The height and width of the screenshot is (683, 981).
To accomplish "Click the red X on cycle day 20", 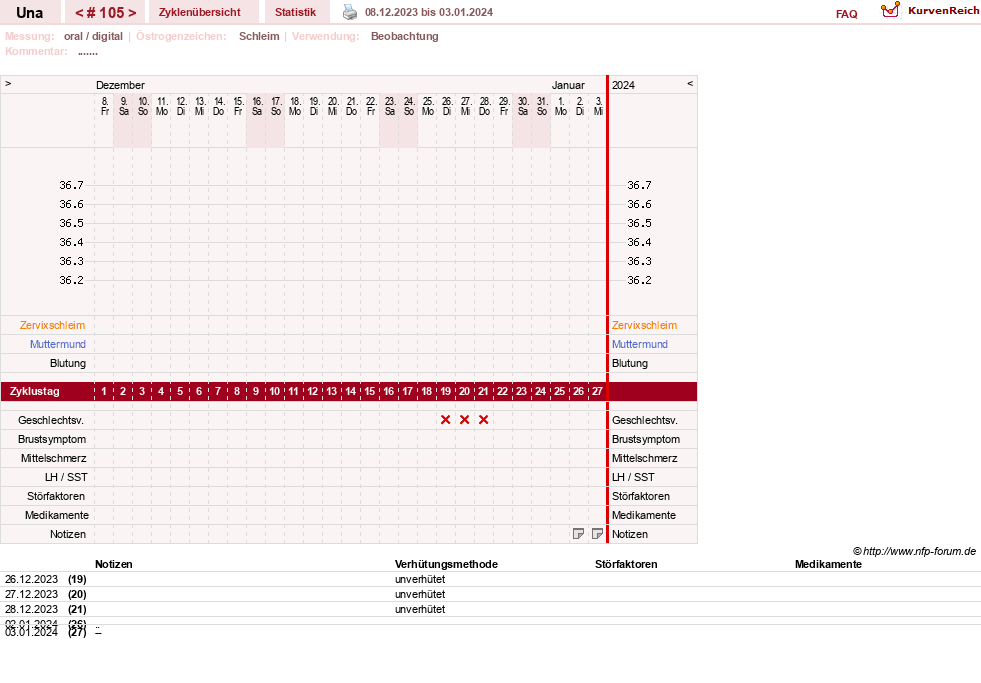I will click(464, 420).
